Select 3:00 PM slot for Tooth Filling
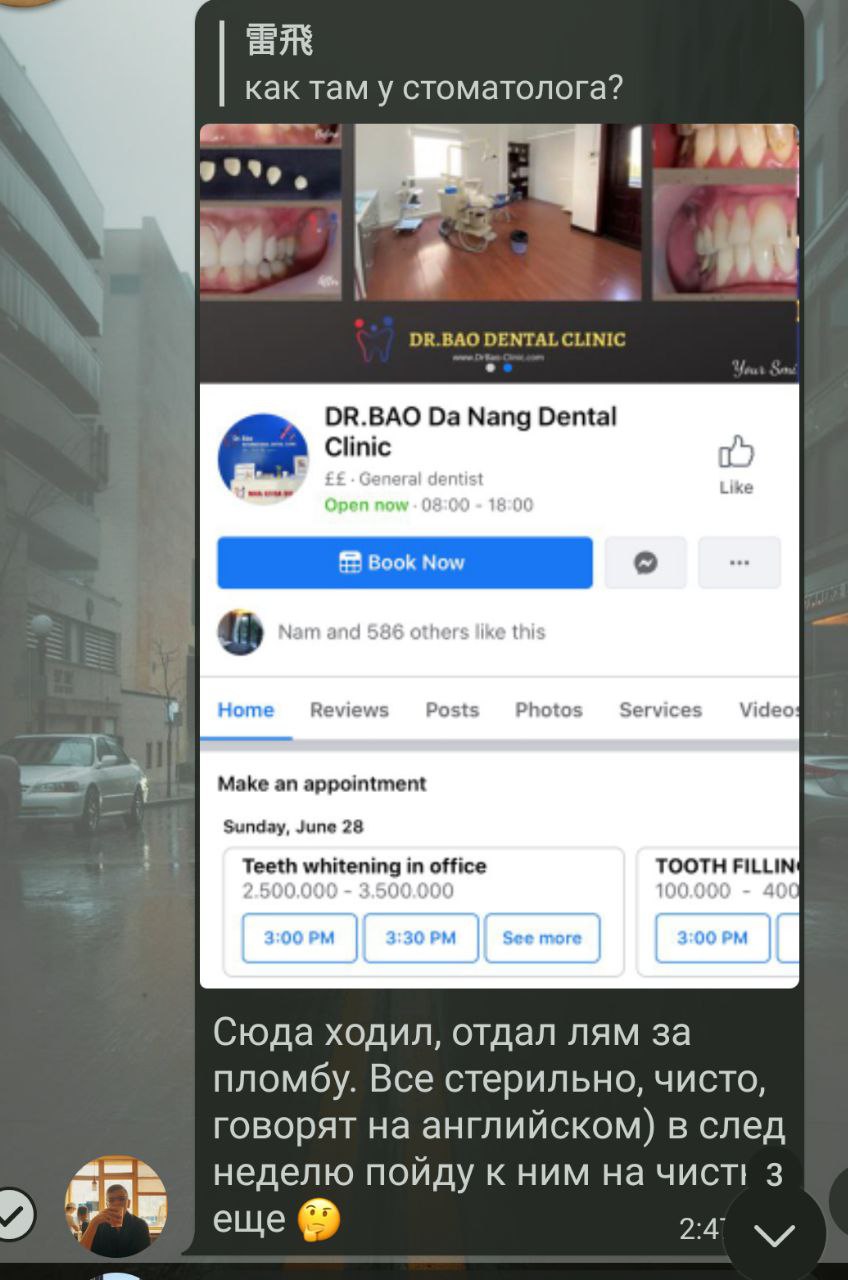 712,938
